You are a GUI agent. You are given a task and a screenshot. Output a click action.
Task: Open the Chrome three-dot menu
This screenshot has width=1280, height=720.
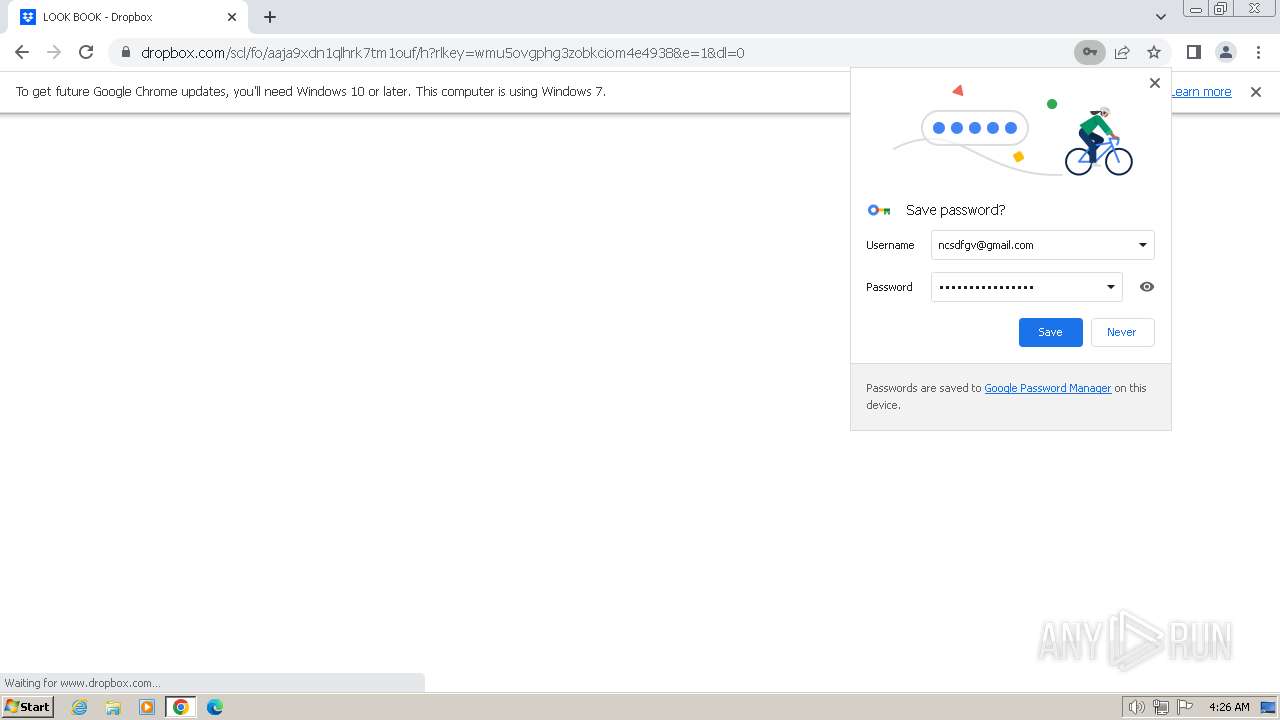pos(1256,52)
